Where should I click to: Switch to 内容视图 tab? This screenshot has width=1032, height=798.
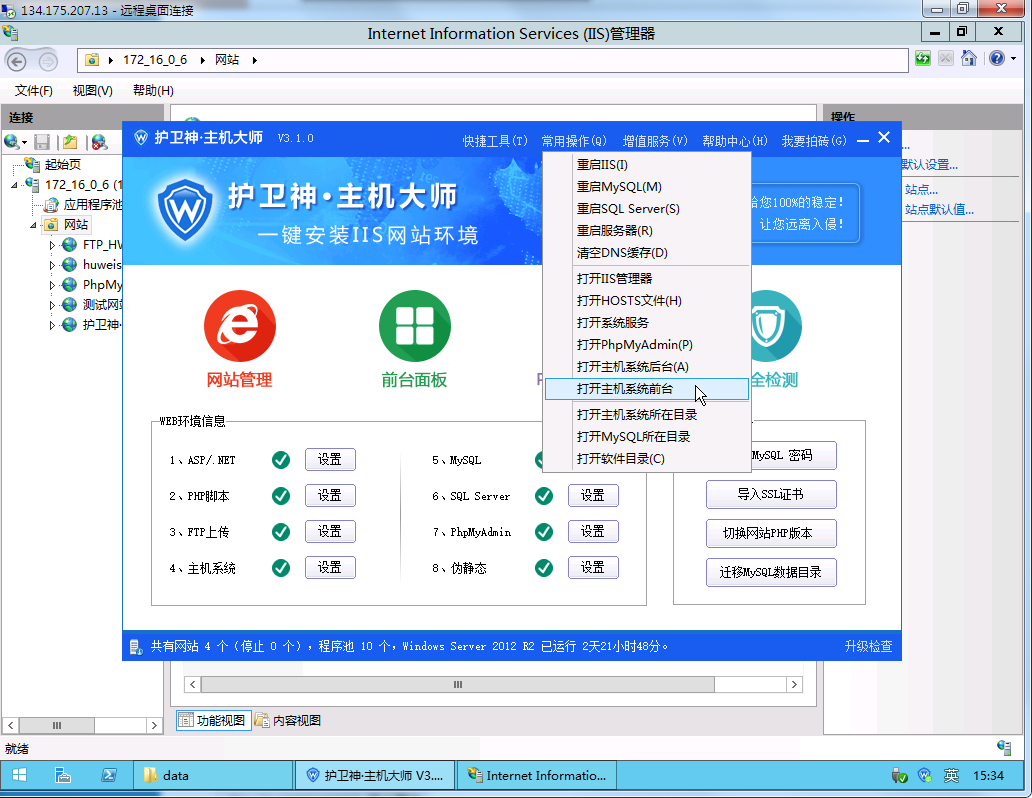coord(288,720)
